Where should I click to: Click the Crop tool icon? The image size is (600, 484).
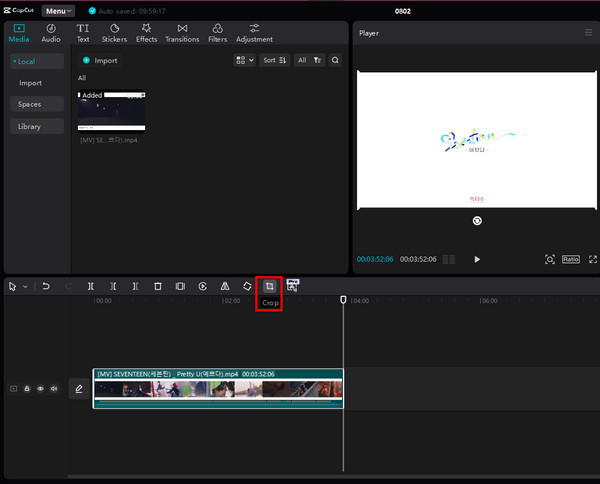click(269, 286)
